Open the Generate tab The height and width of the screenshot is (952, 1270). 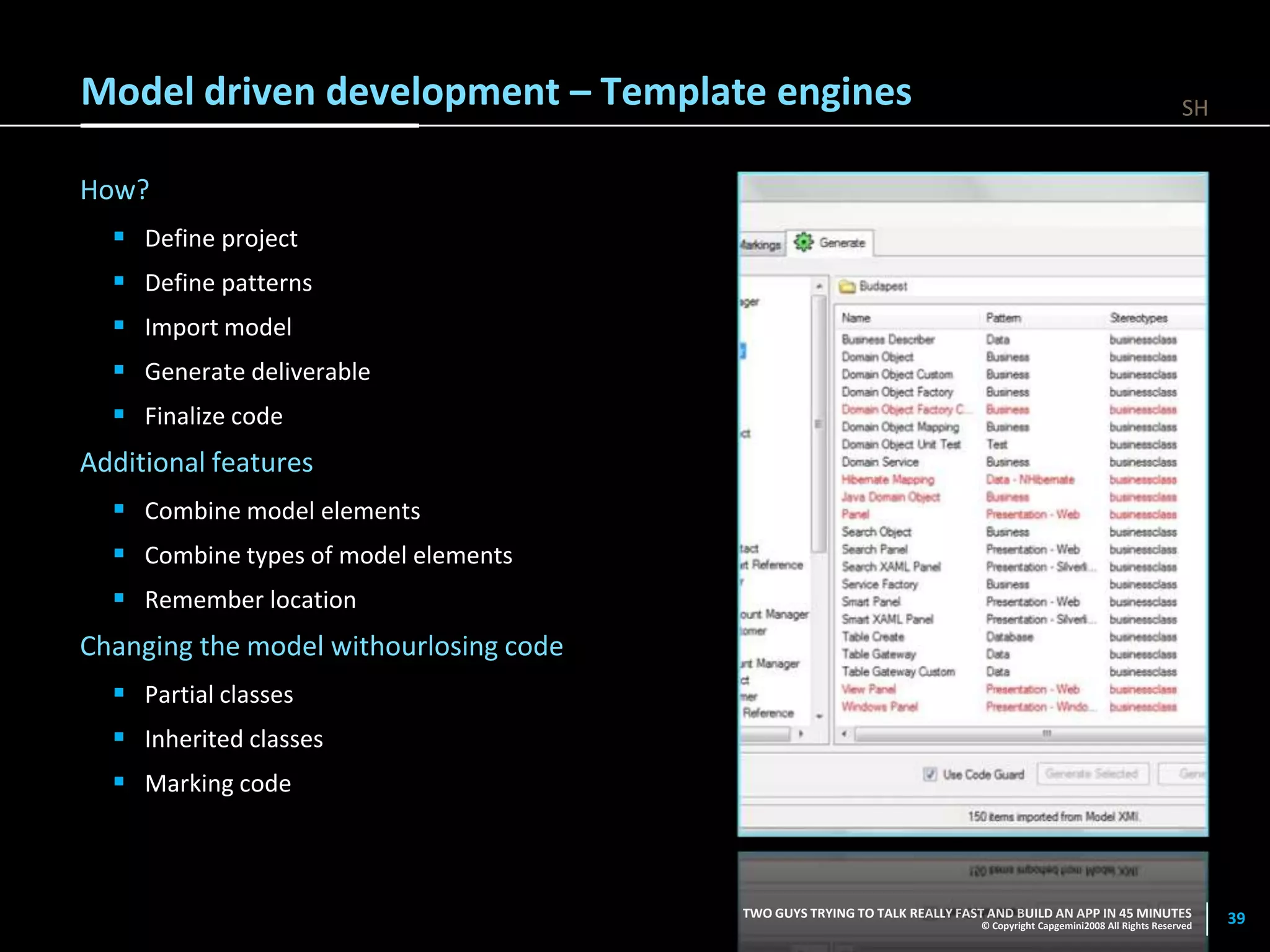point(830,243)
